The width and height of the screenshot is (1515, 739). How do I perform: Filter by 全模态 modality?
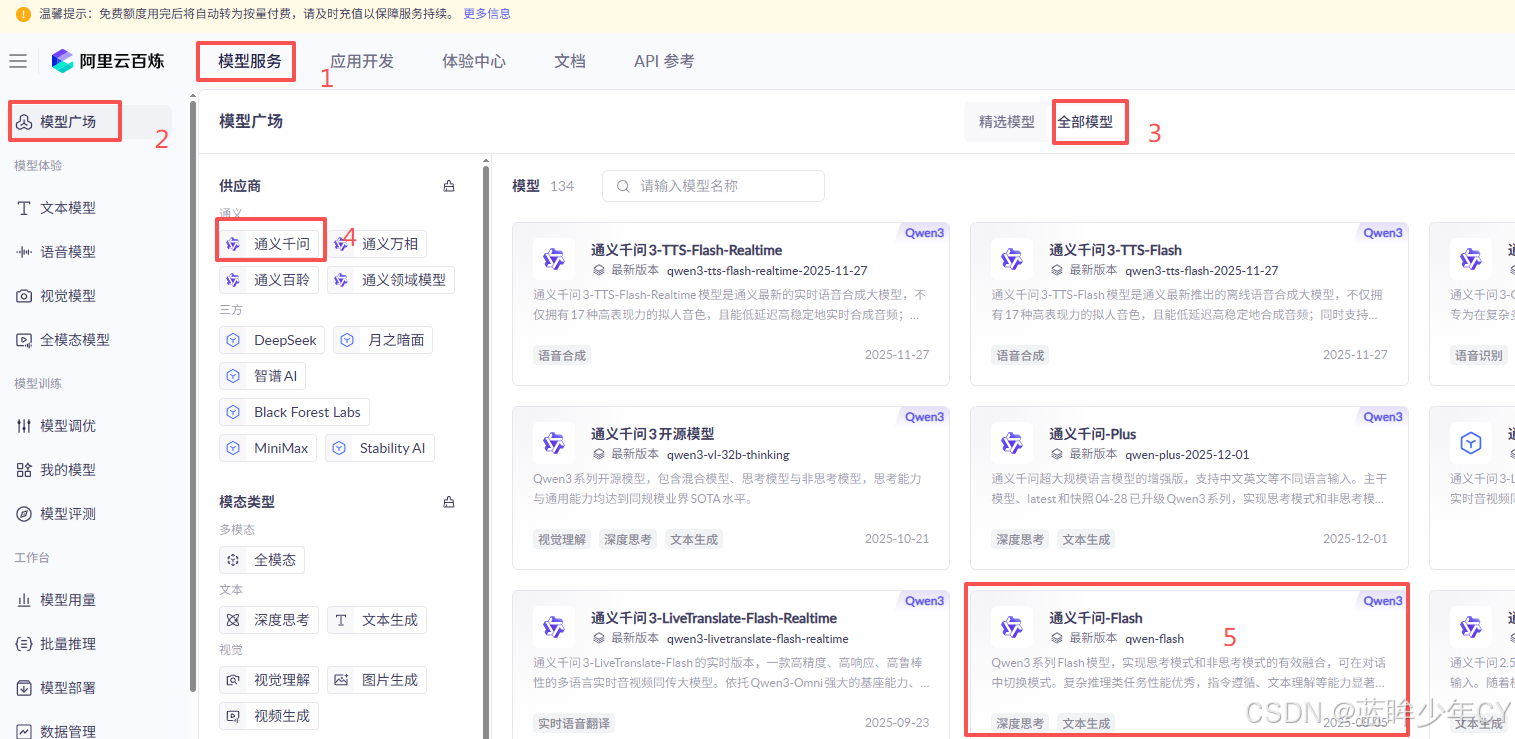[x=262, y=560]
